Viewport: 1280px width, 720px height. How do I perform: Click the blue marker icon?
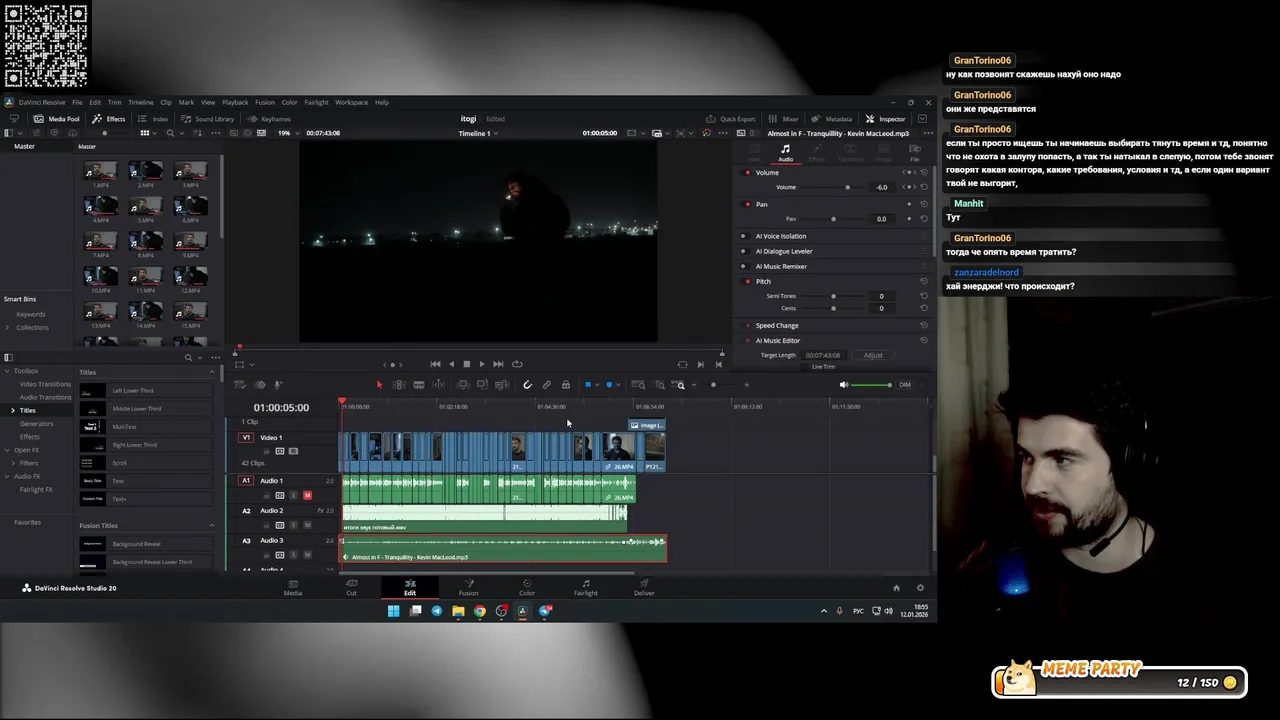609,385
